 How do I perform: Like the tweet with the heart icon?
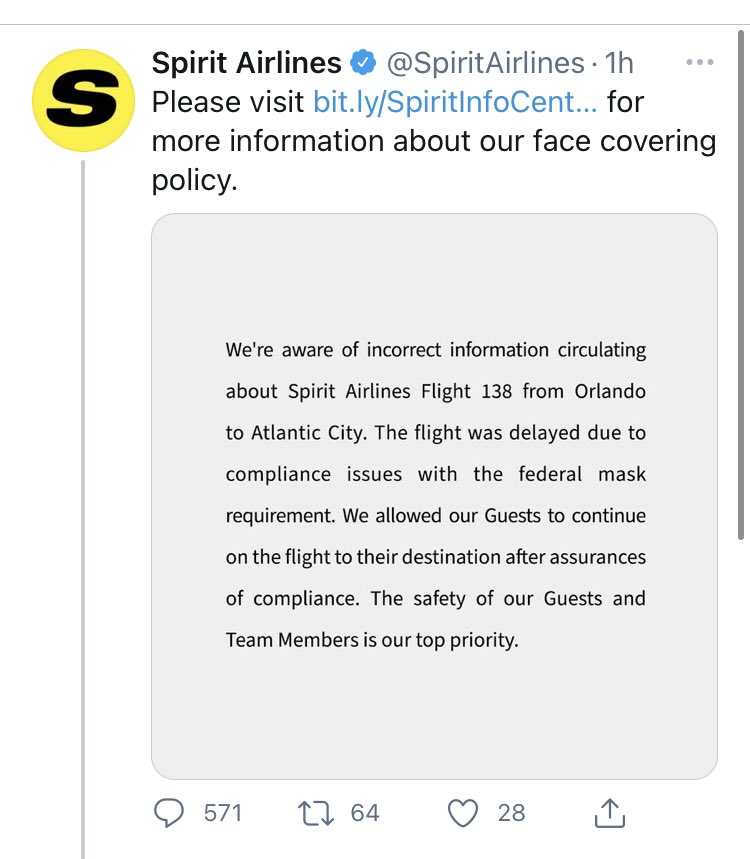[x=462, y=813]
